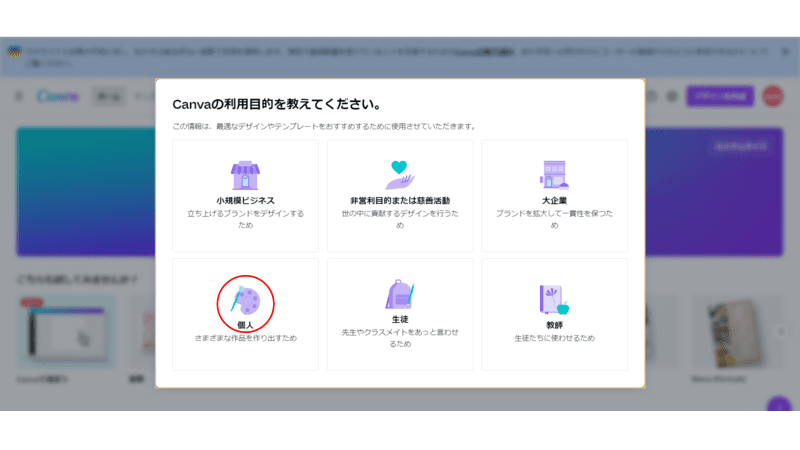Pick the 大企業 heading
The image size is (800, 450).
click(x=554, y=201)
